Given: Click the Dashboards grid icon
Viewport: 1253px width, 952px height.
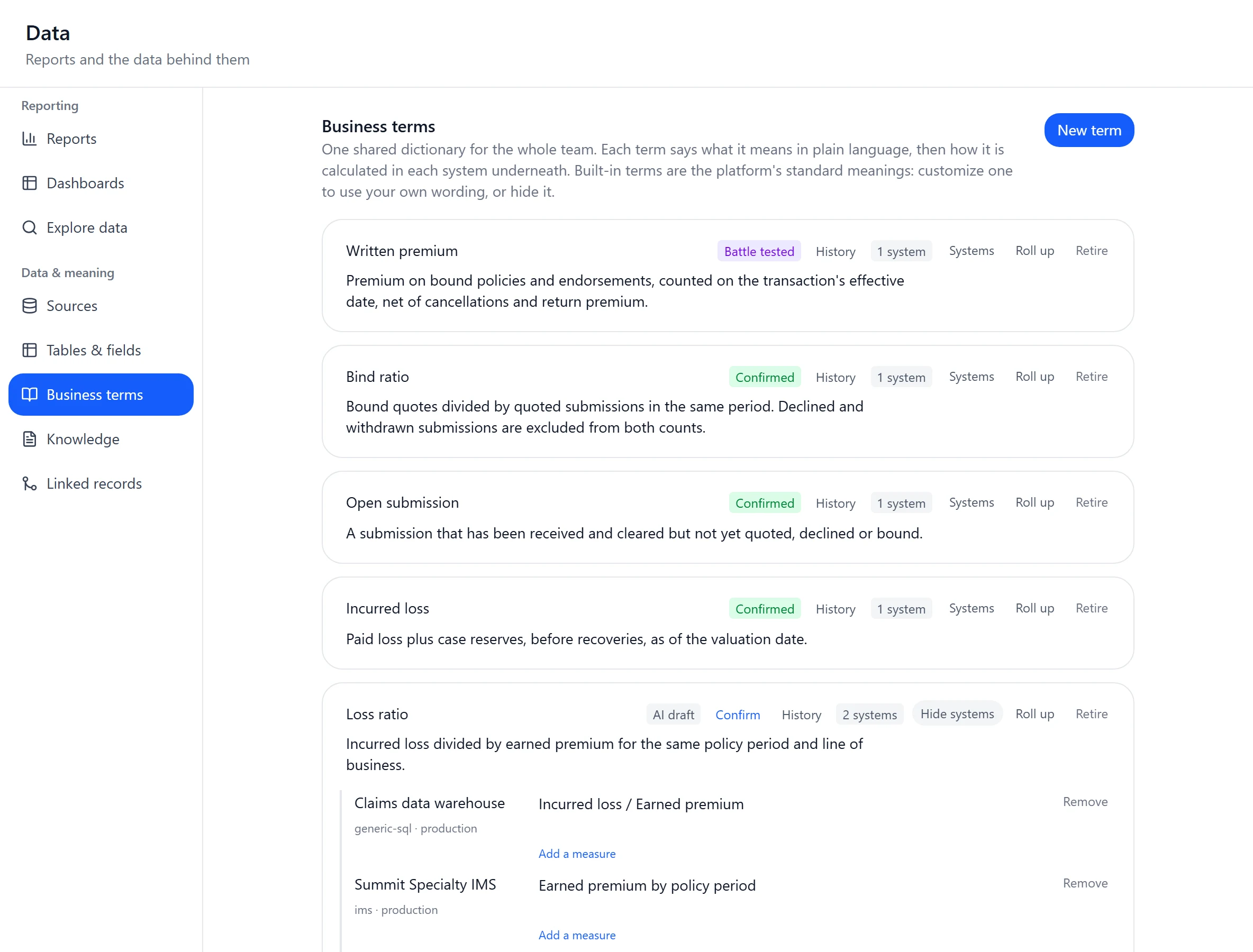Looking at the screenshot, I should (30, 183).
